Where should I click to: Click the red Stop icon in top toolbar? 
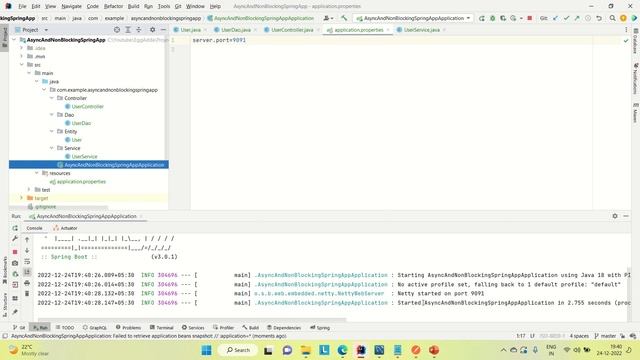tap(530, 18)
